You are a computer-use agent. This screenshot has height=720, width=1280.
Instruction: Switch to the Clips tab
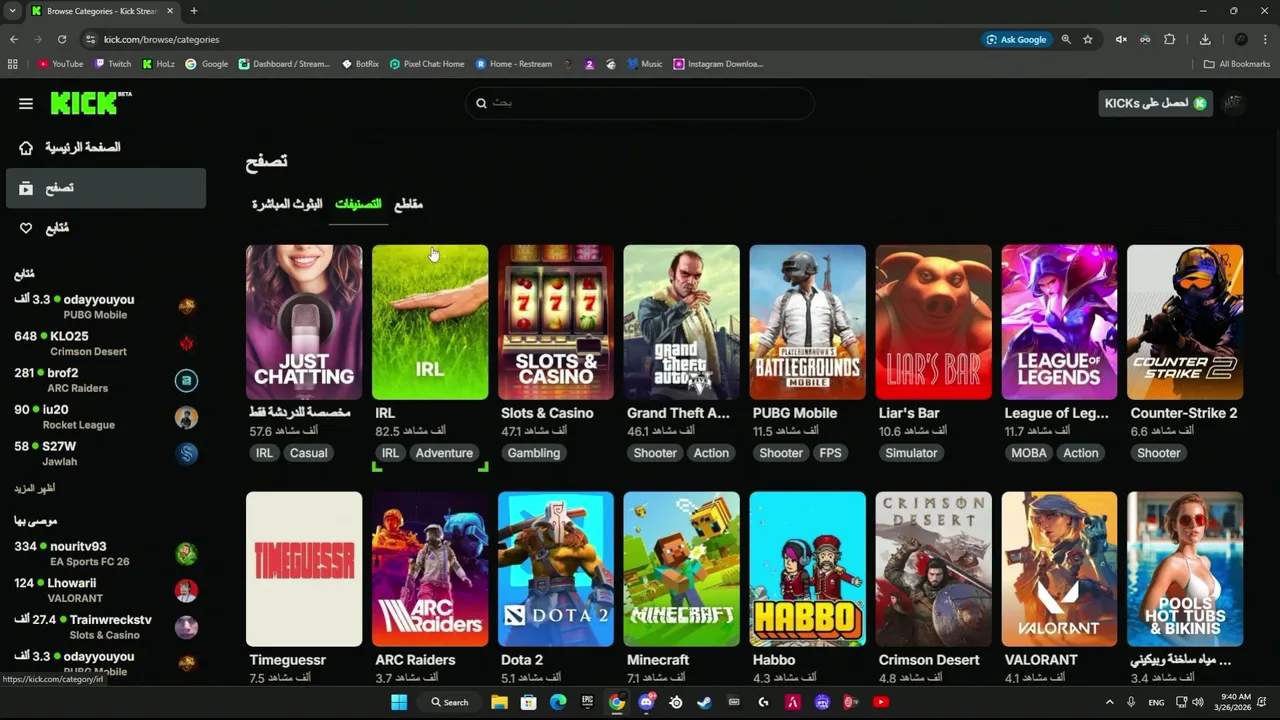point(408,204)
